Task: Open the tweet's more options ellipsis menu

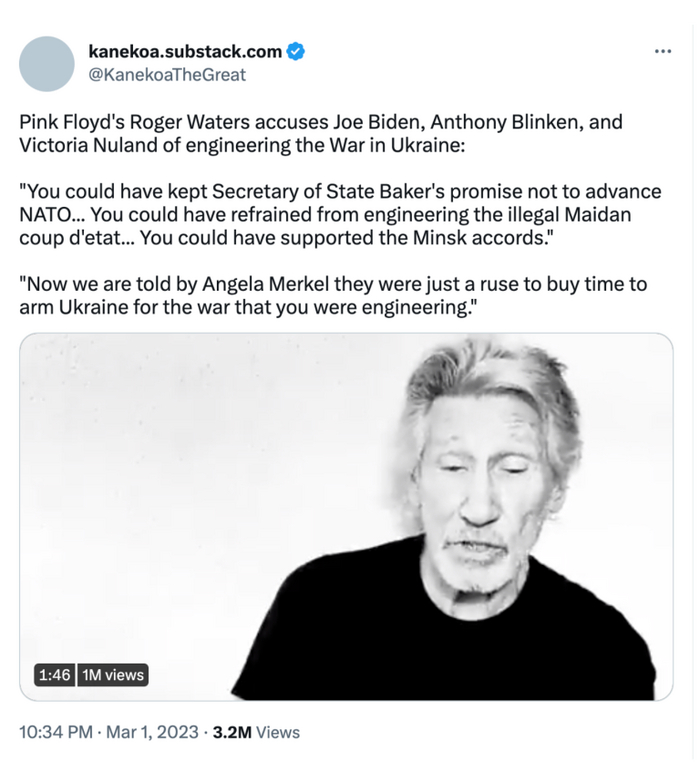Action: [x=662, y=51]
